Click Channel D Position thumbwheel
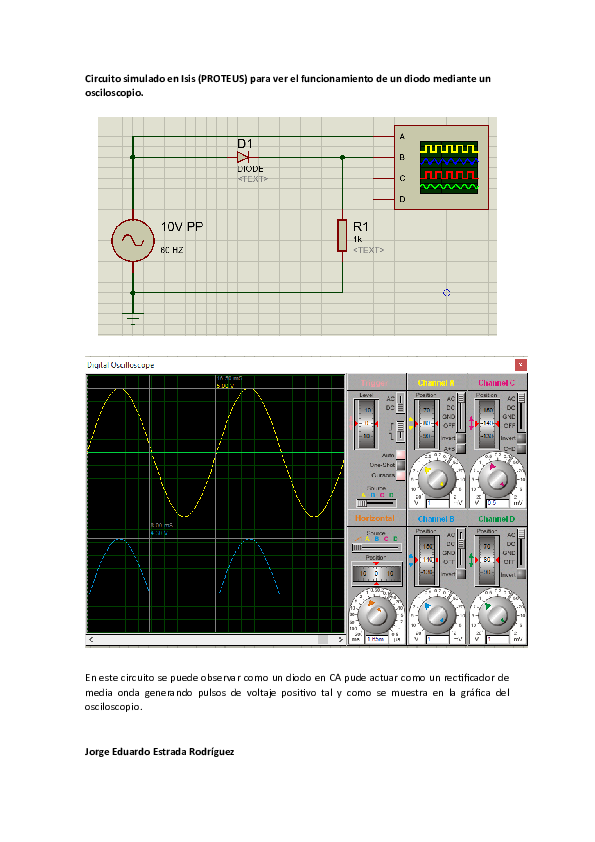 click(x=487, y=560)
